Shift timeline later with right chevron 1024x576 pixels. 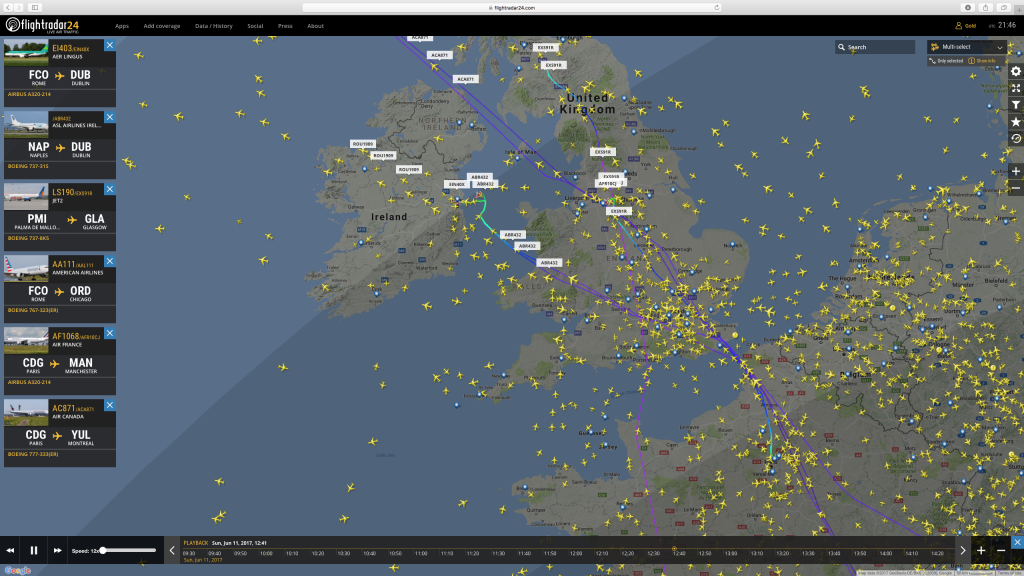(963, 551)
